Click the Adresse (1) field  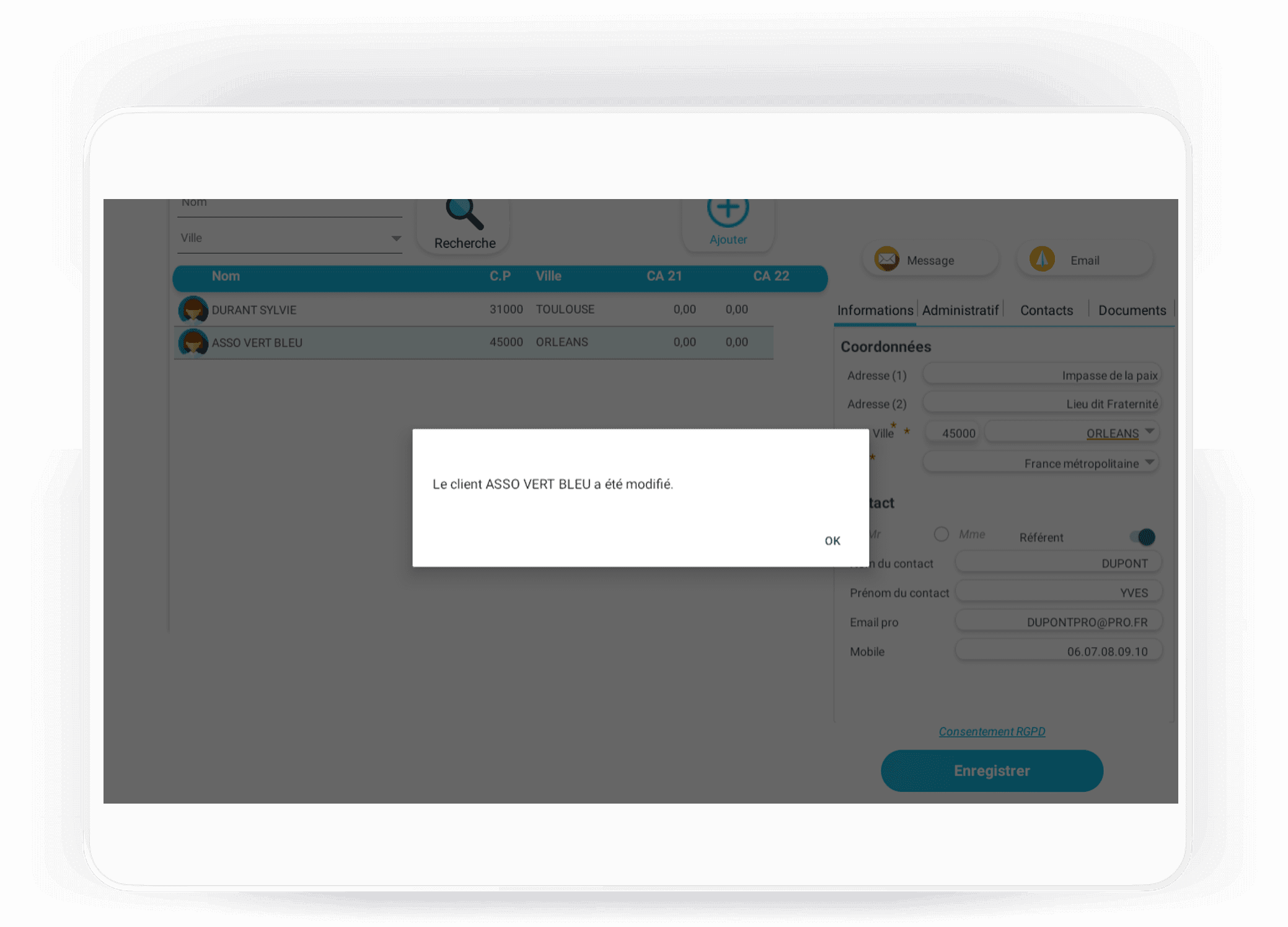[1041, 375]
